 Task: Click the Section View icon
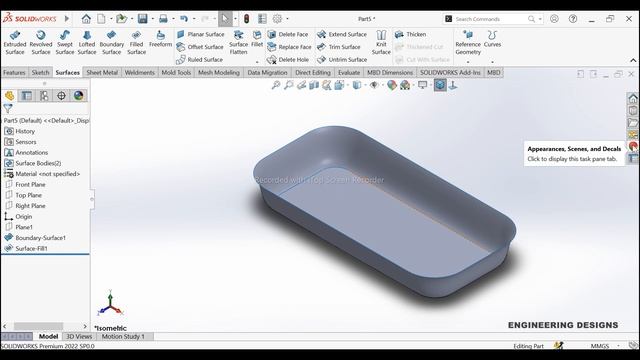click(x=314, y=85)
